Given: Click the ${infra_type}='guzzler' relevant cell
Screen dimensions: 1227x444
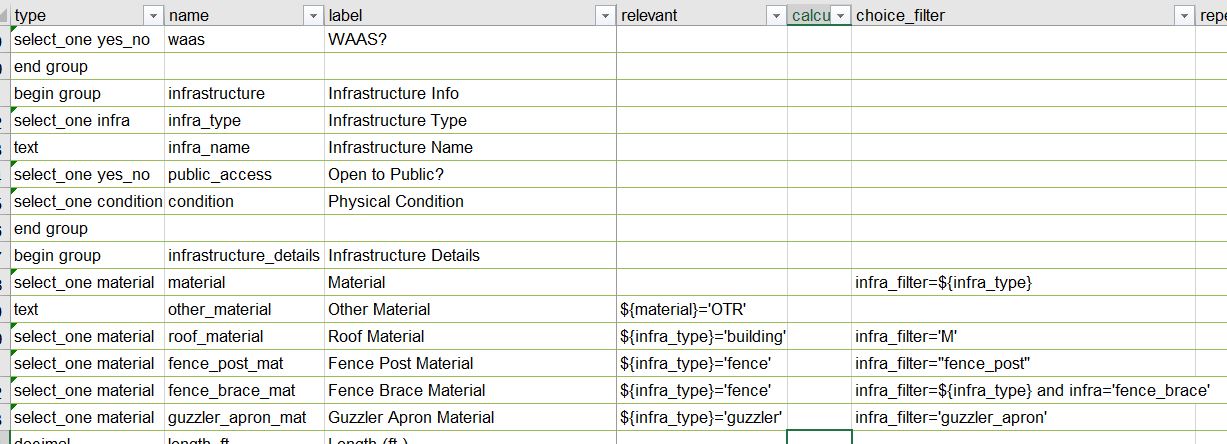Looking at the screenshot, I should pos(701,417).
